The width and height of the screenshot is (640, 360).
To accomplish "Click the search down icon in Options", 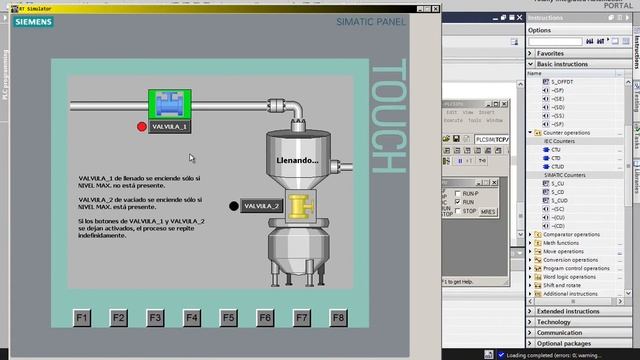I will tap(589, 42).
